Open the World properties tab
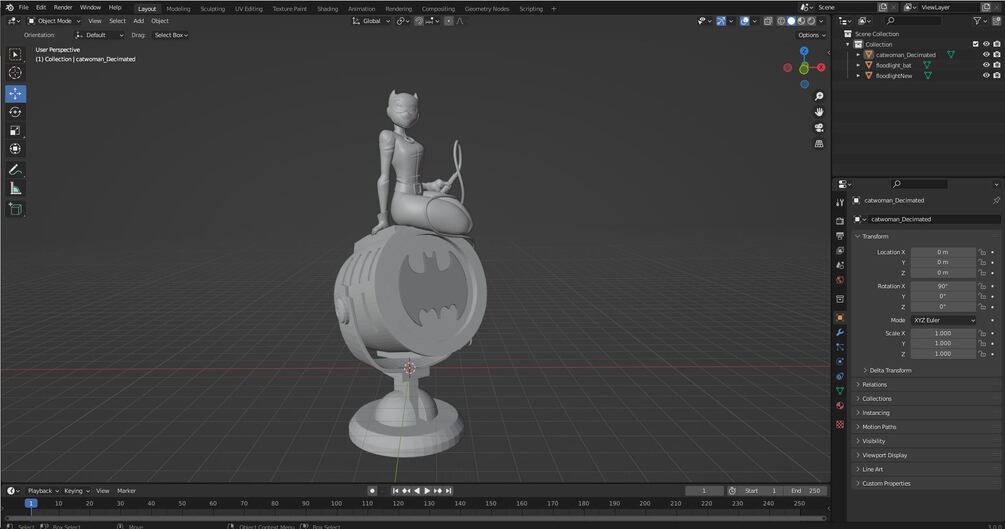 [x=840, y=280]
